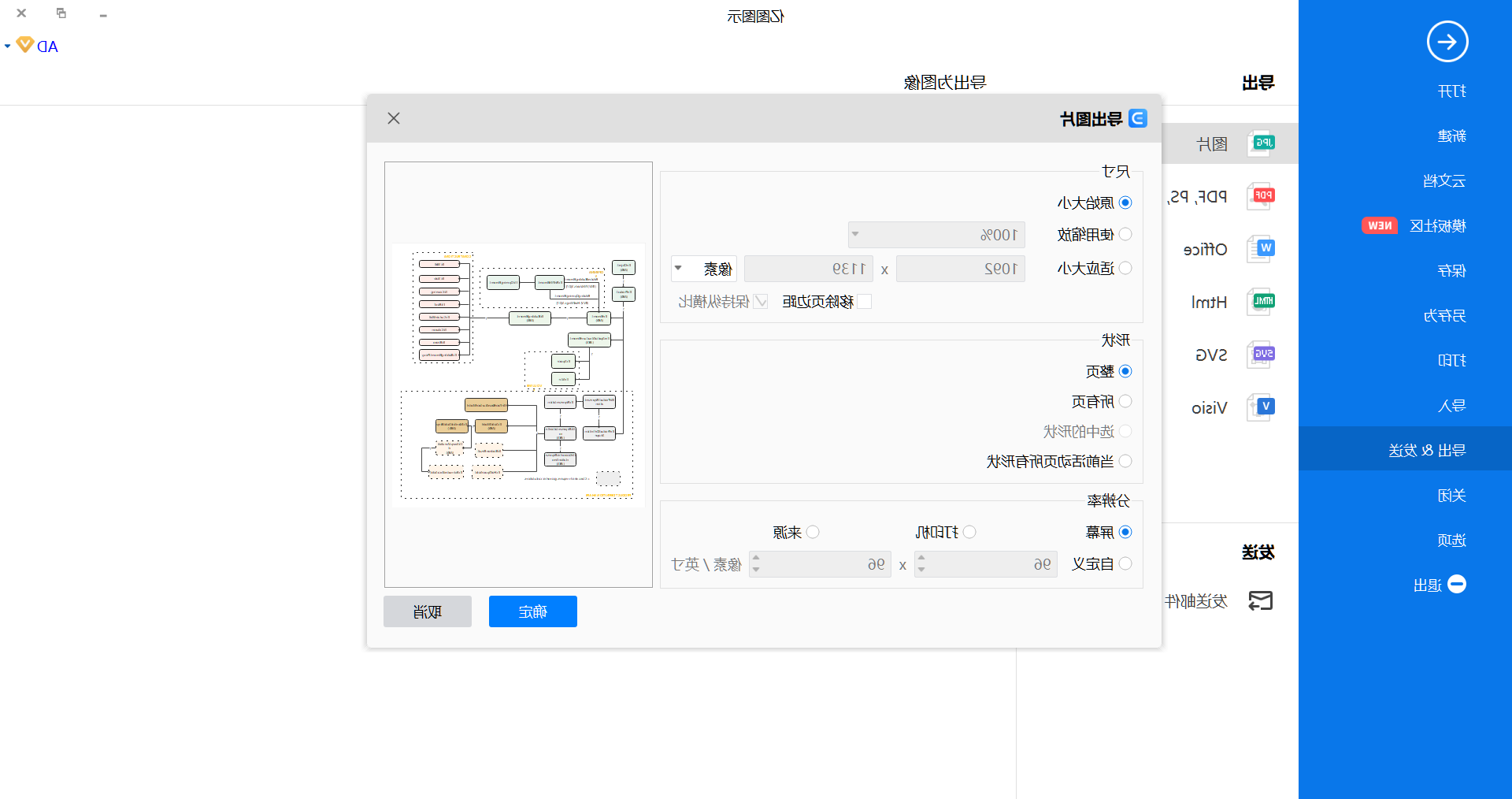Open the pixel unit dropdown

tap(704, 269)
